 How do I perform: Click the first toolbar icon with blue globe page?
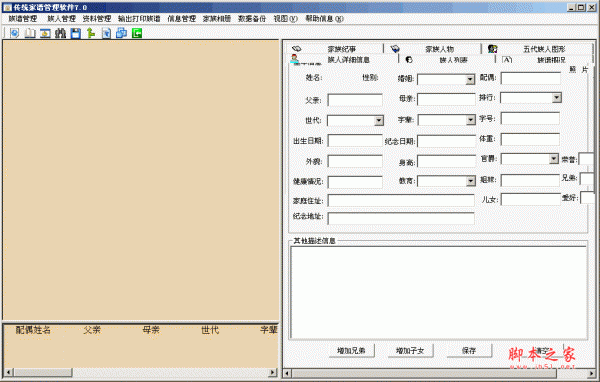15,33
